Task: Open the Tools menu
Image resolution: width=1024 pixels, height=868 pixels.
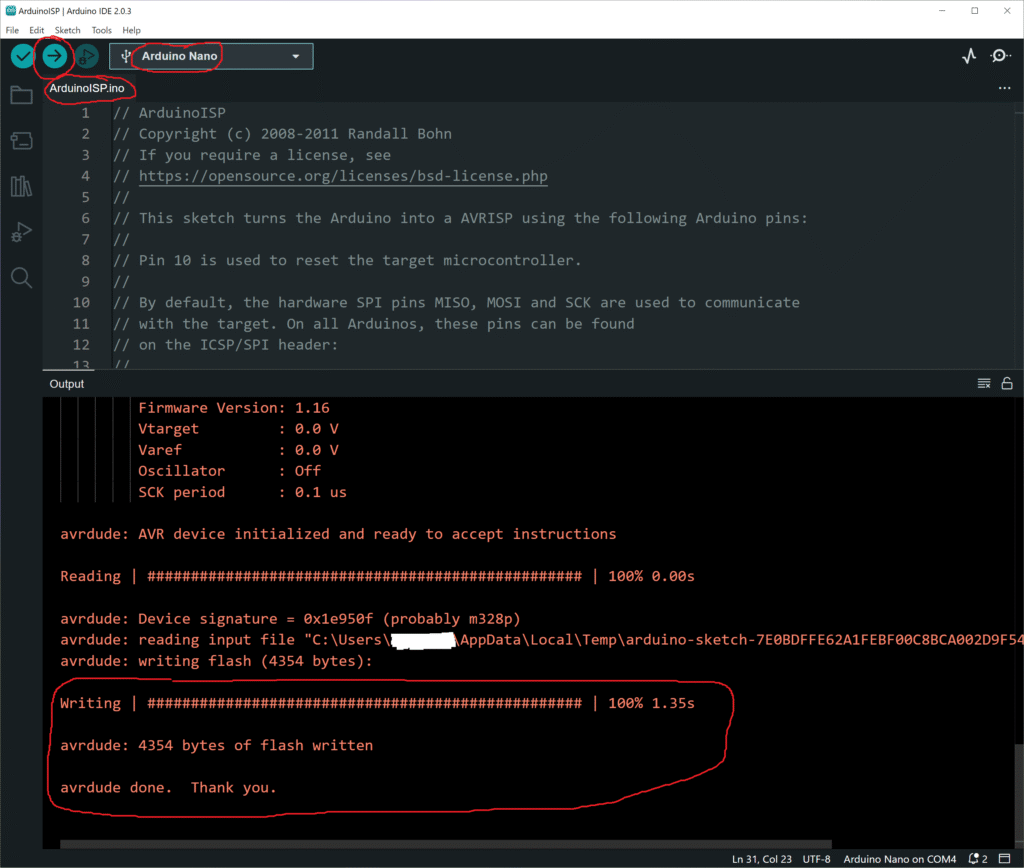Action: 101,30
